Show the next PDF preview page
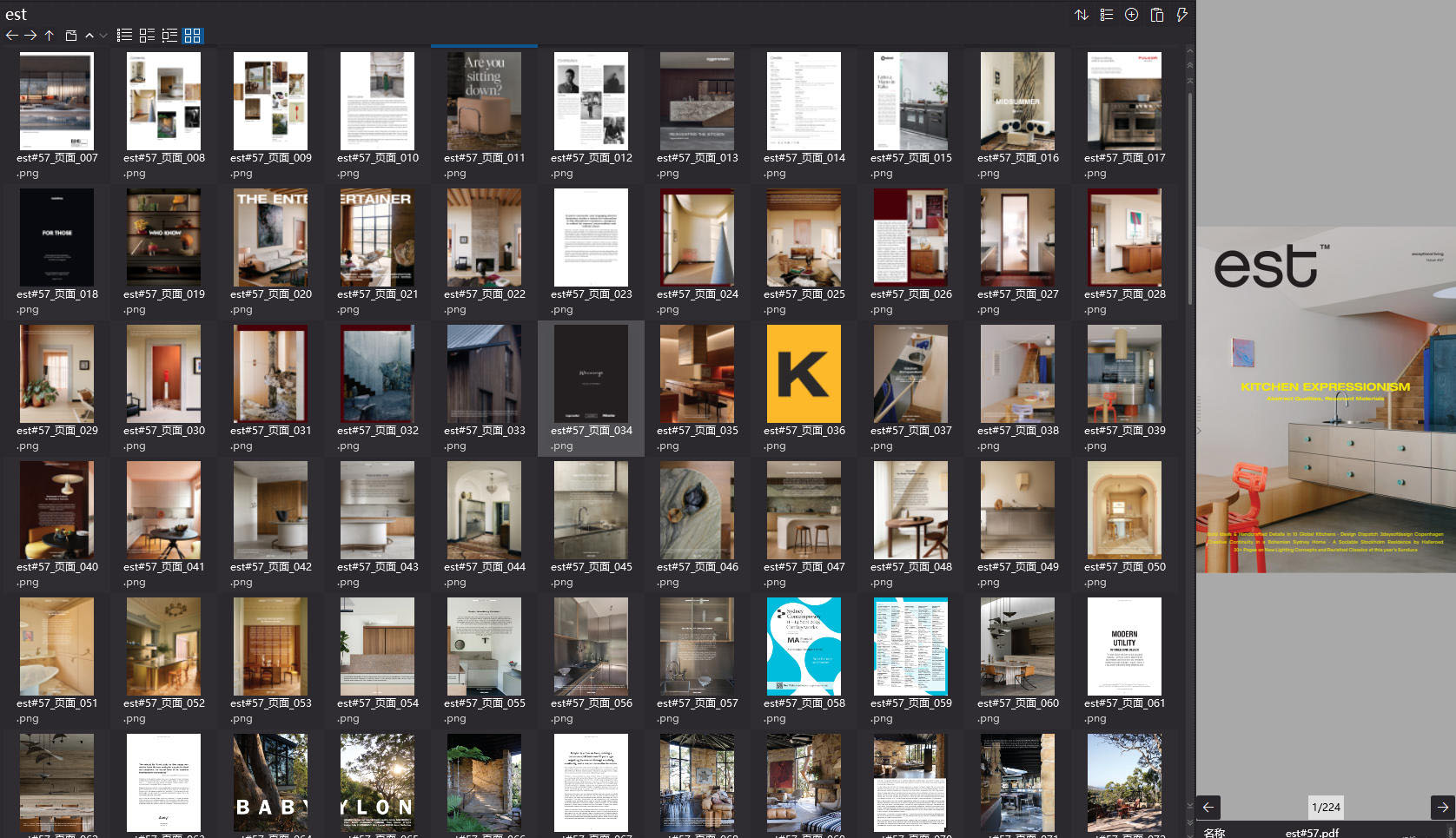Screen dimensions: 1456x838 (x=1442, y=807)
